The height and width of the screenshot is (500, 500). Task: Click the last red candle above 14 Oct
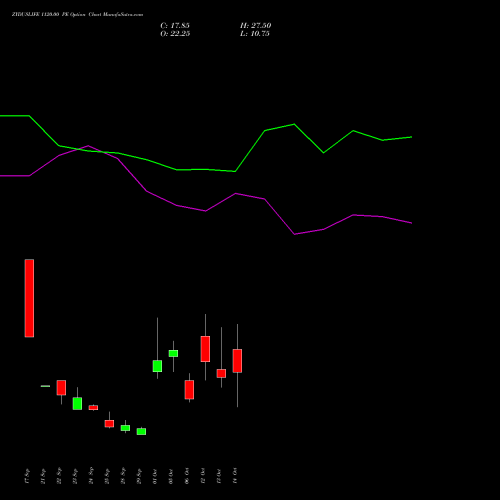pyautogui.click(x=237, y=361)
